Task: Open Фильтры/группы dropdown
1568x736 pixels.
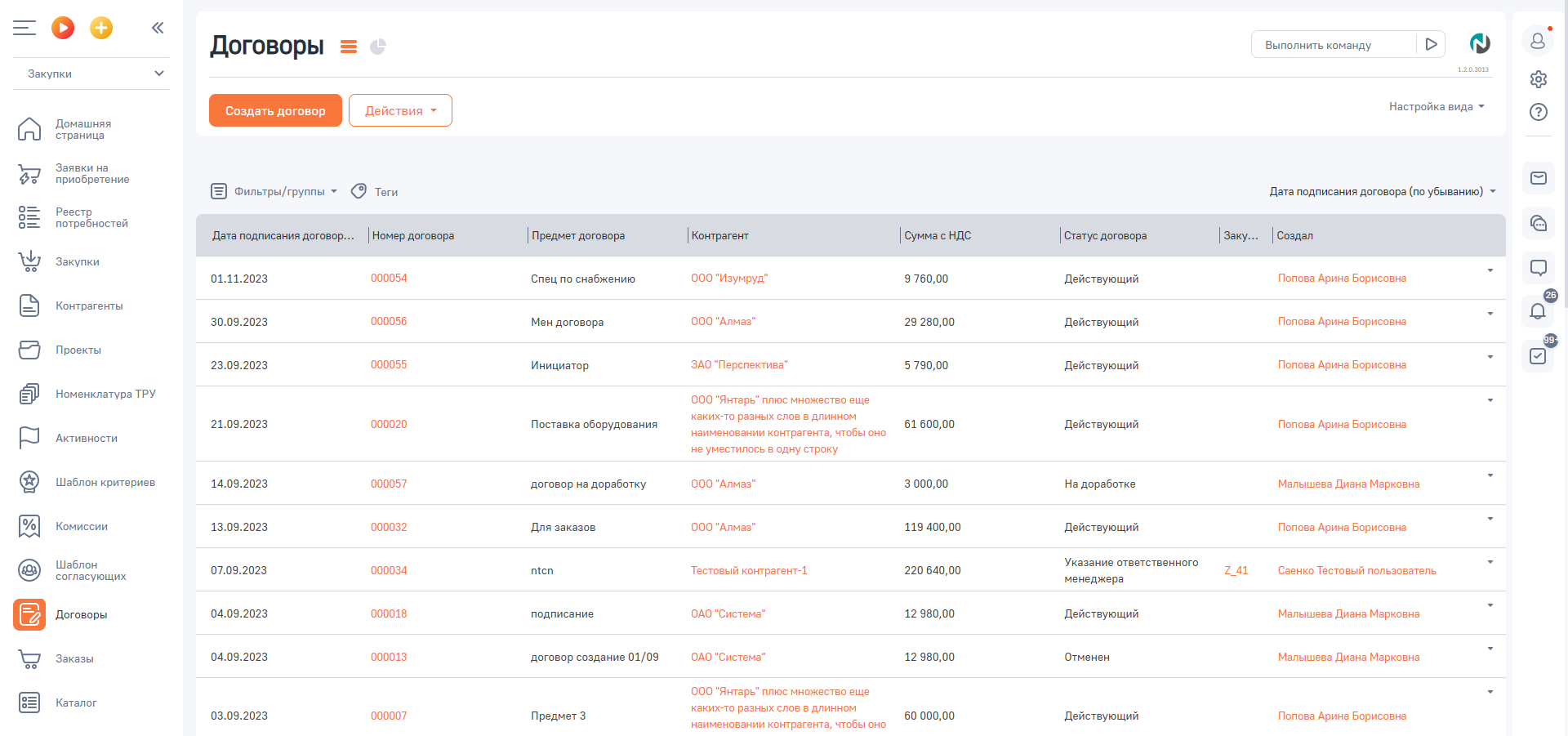Action: point(274,191)
